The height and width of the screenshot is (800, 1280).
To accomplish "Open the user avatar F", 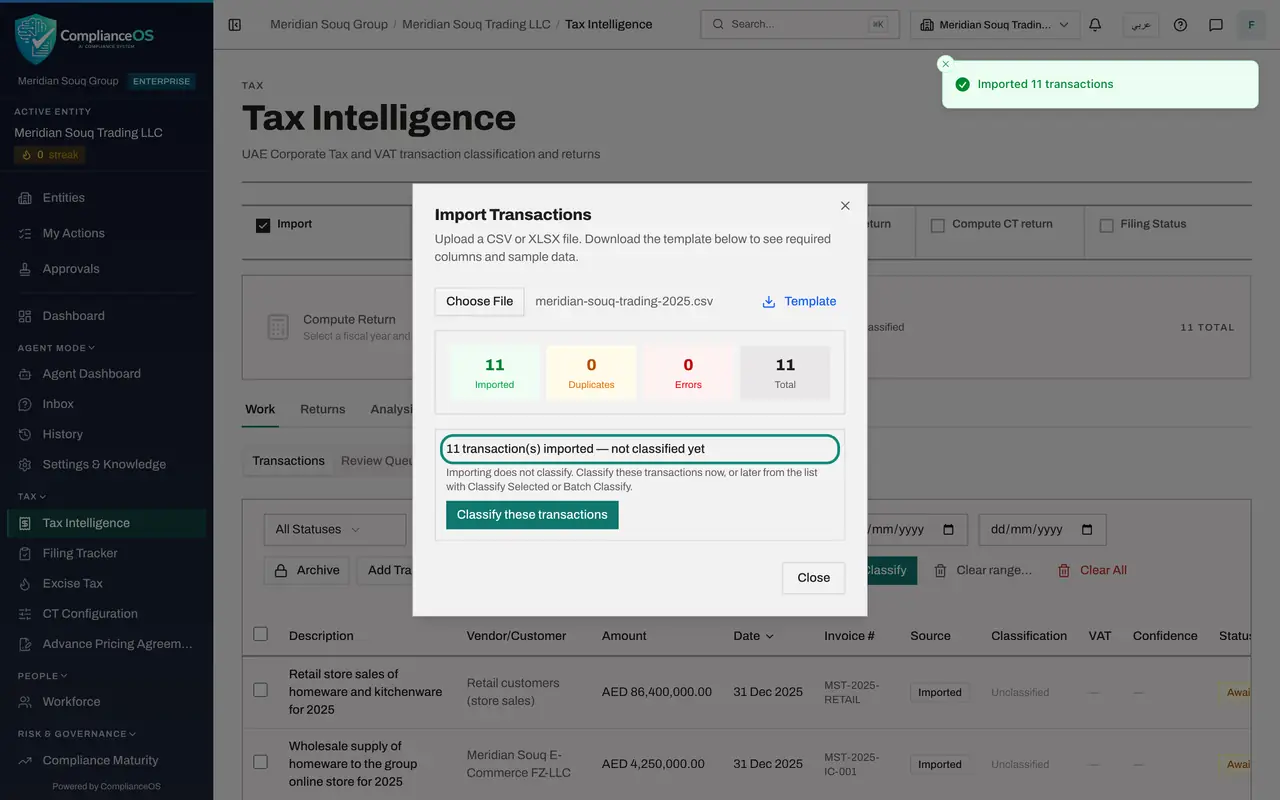I will click(1251, 24).
